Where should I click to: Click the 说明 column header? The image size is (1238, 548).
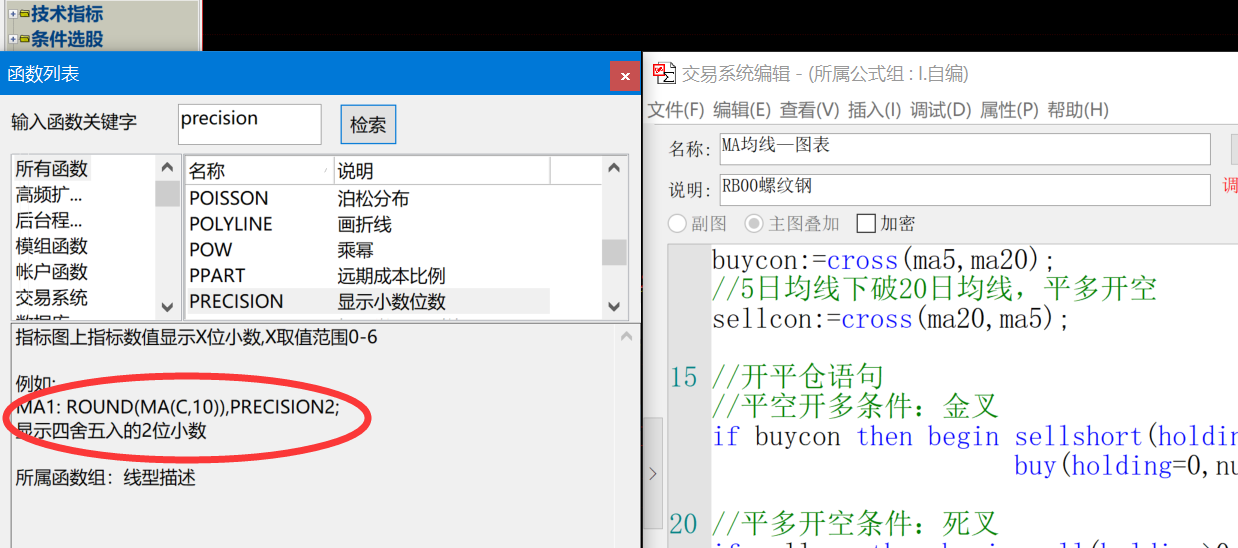(x=442, y=171)
